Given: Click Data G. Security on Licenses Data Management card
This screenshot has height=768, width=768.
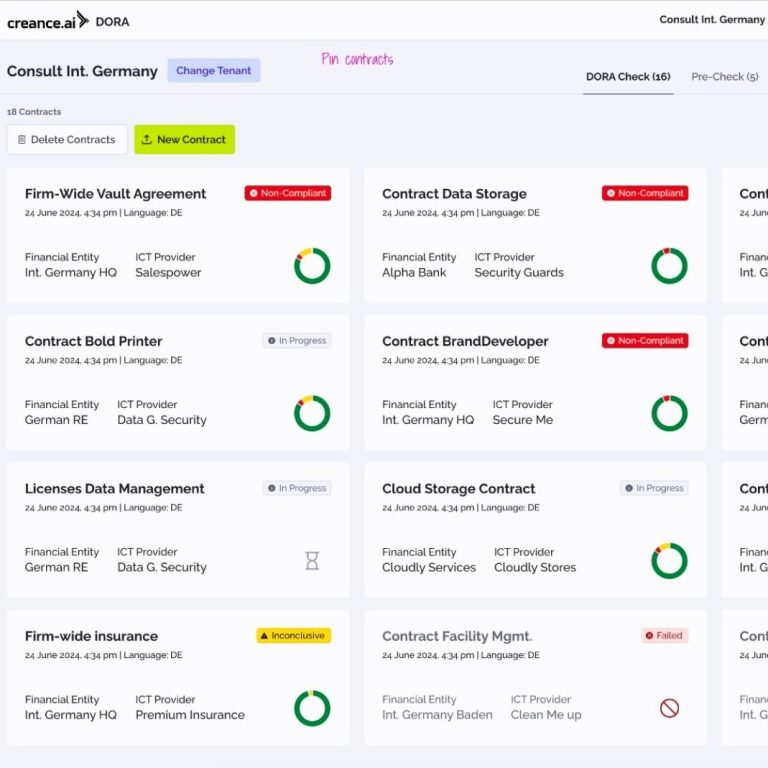Looking at the screenshot, I should [162, 568].
